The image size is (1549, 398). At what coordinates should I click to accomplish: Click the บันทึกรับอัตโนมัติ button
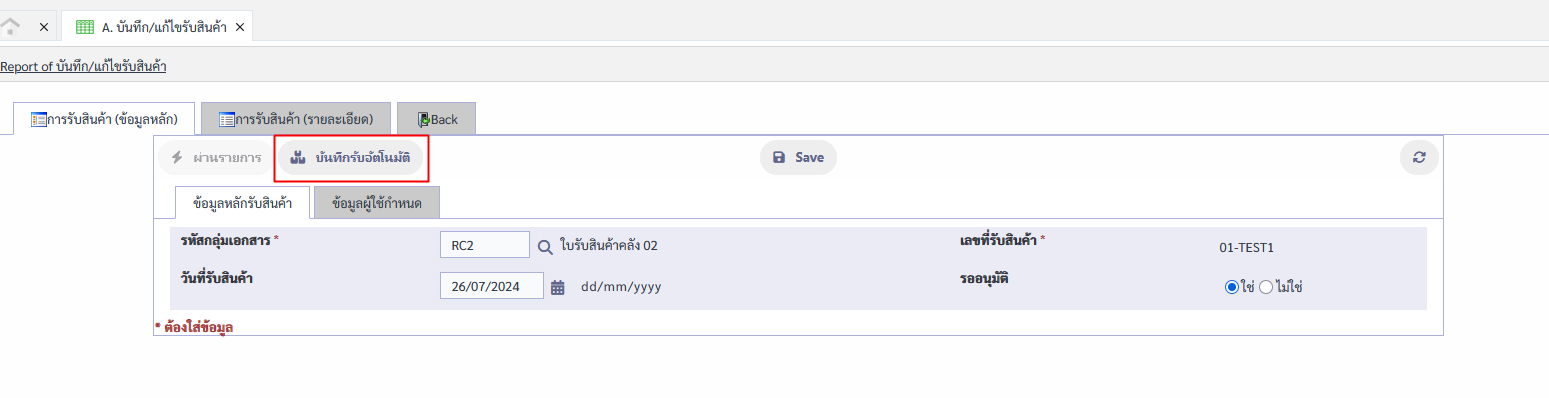pos(351,157)
